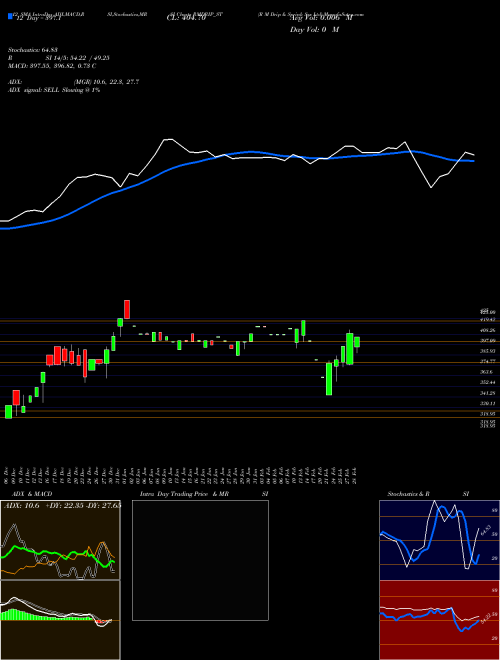Open the ADX line chart panel

coord(60,540)
